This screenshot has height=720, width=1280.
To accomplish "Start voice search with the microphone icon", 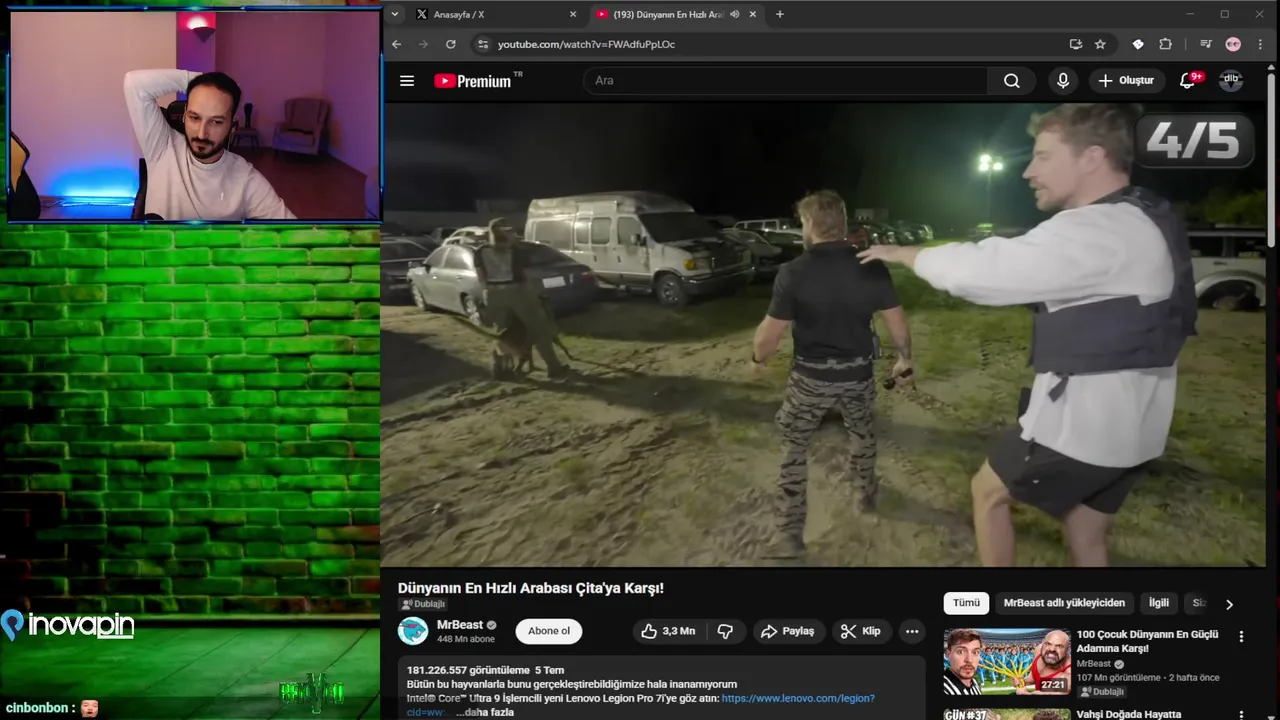I will point(1063,81).
